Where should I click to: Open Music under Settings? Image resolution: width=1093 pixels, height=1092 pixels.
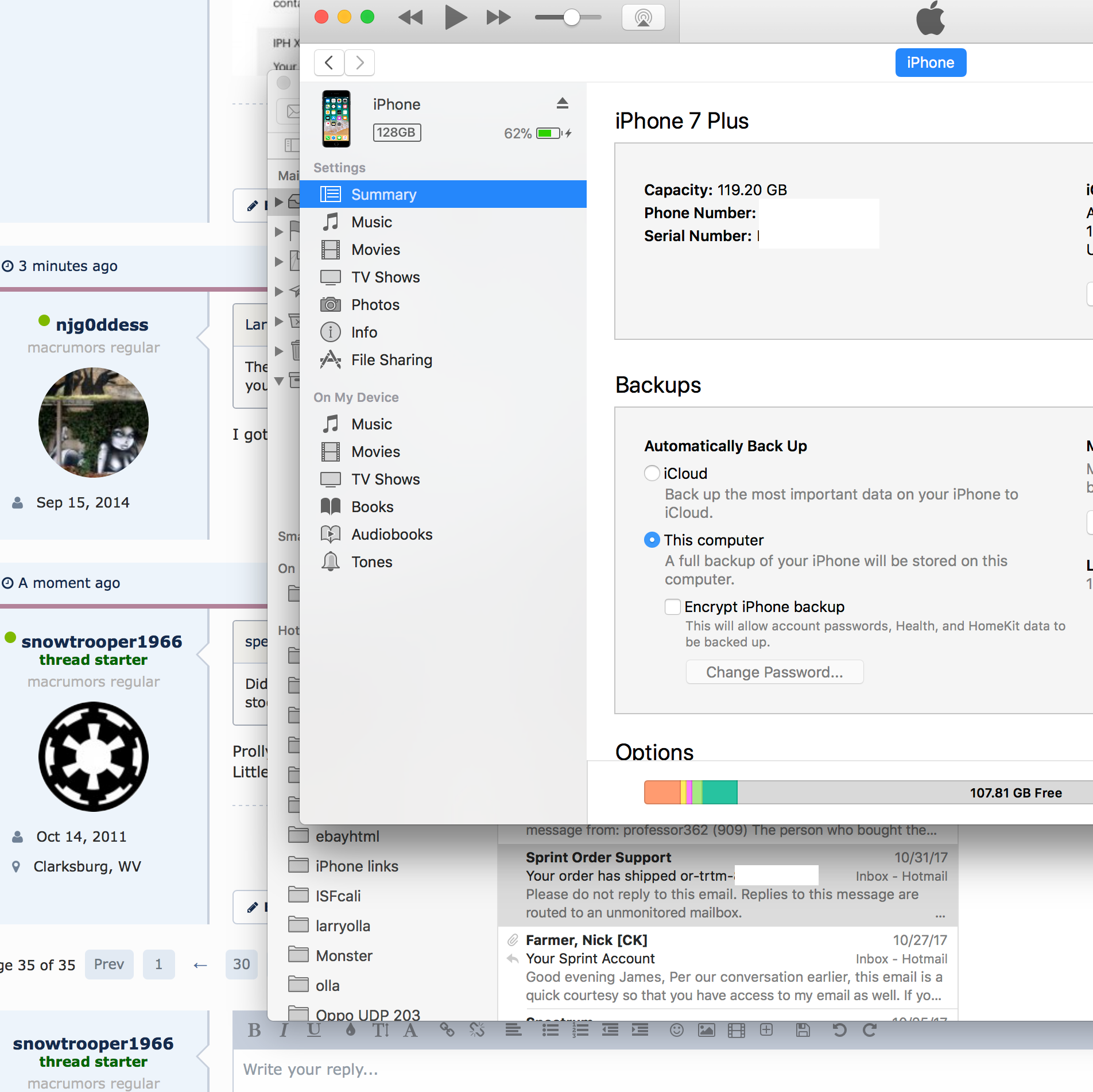tap(443, 222)
